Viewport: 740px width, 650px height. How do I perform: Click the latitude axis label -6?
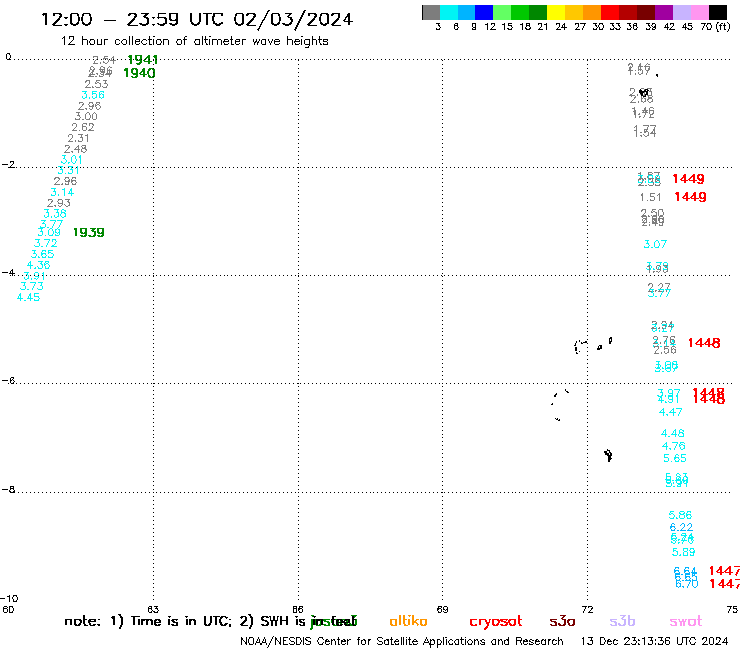tap(8, 381)
